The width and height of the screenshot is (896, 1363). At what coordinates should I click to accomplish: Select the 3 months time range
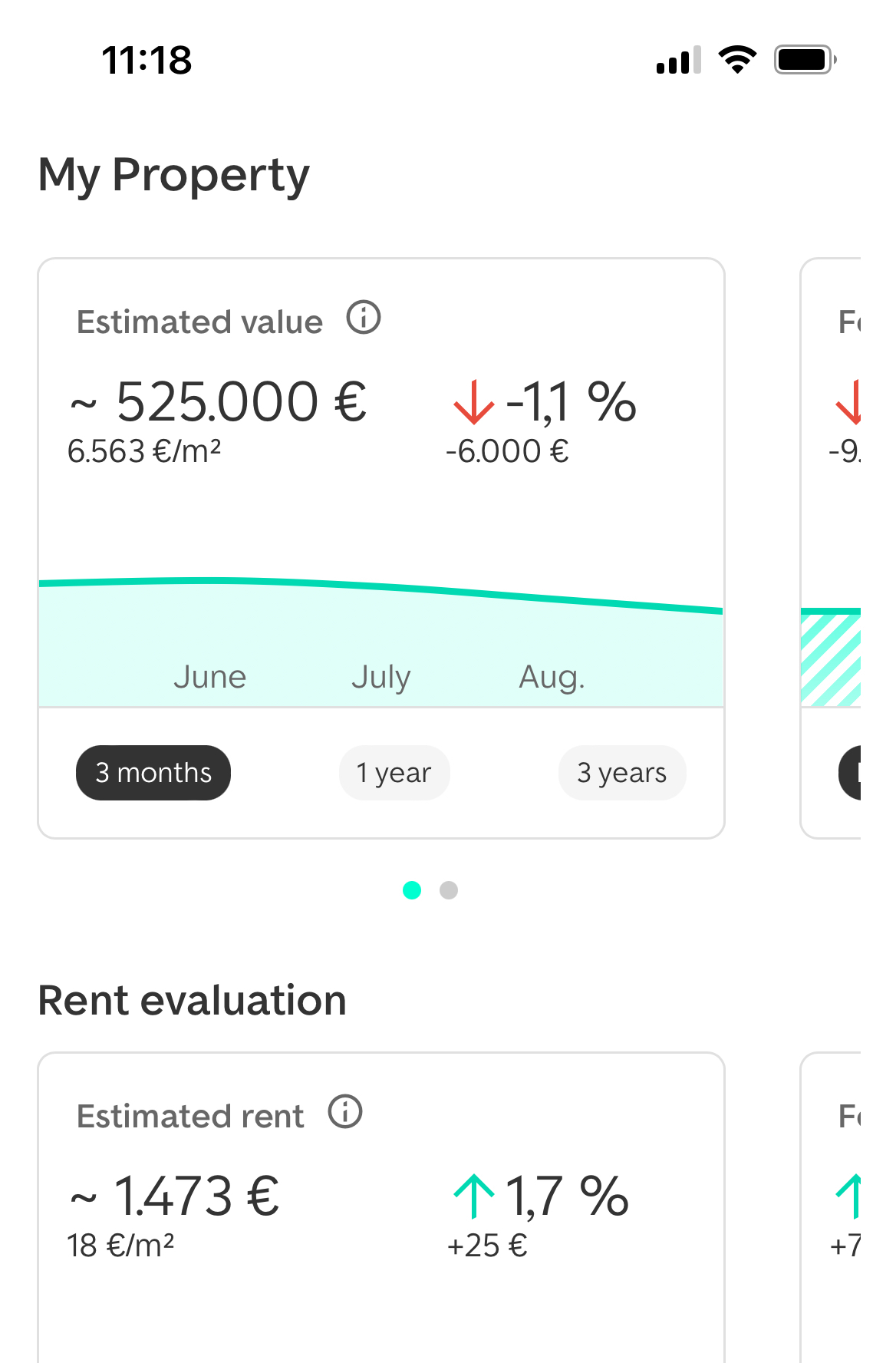(153, 773)
